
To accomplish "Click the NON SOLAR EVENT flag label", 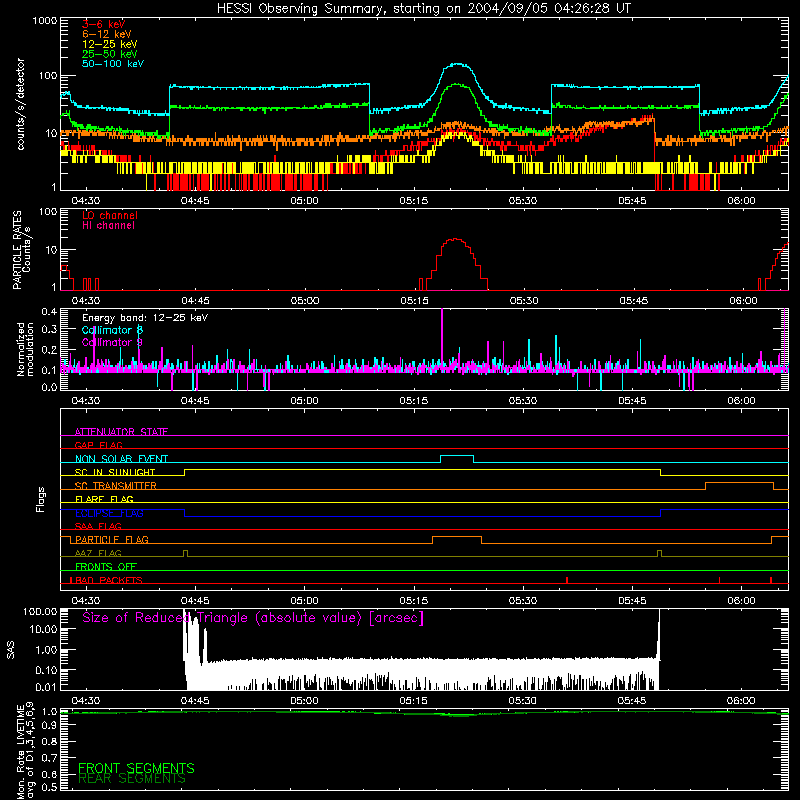I will [121, 459].
